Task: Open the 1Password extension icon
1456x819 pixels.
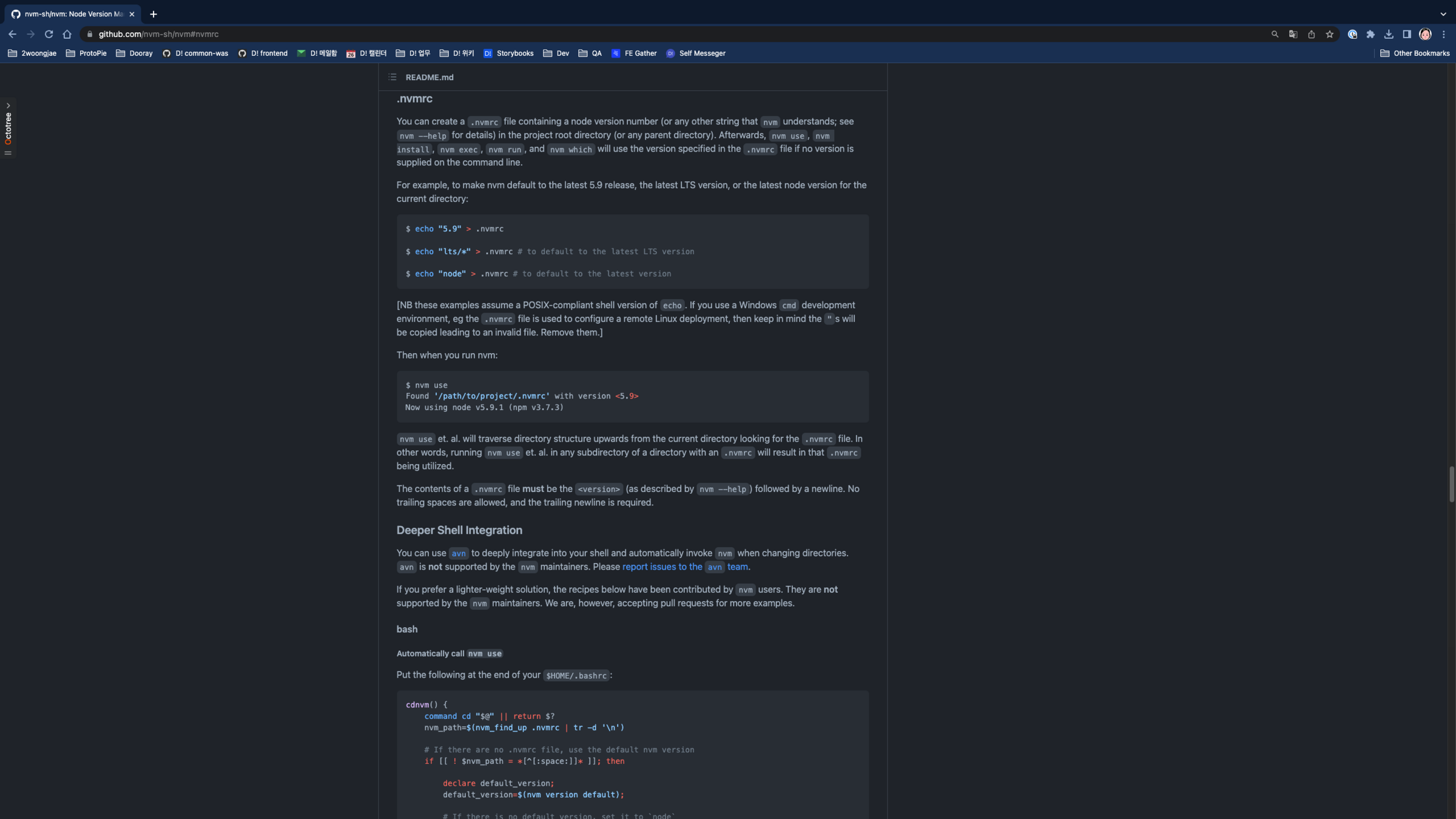Action: (x=1352, y=34)
